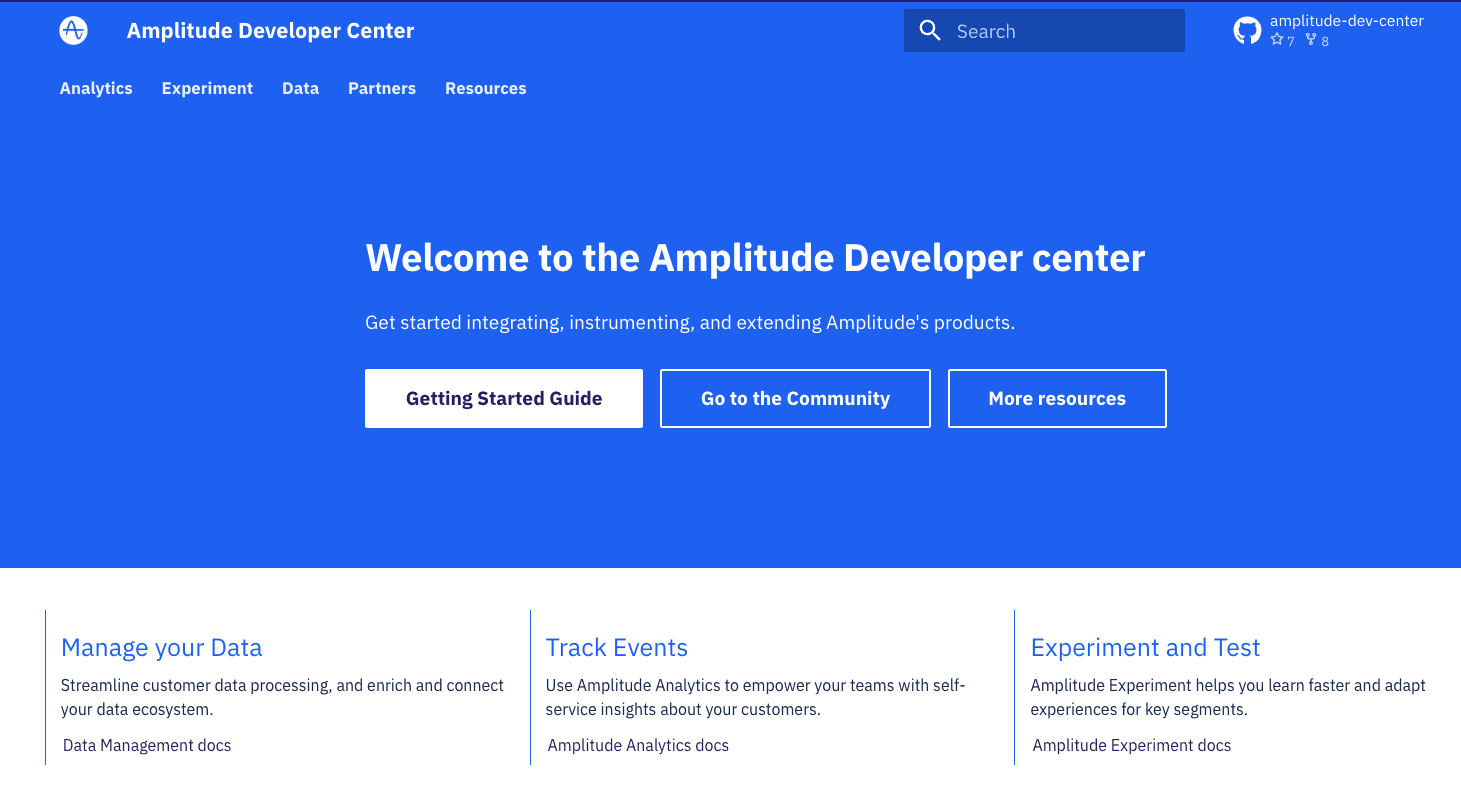The width and height of the screenshot is (1461, 800).
Task: Open the Experiment navigation menu
Action: pyautogui.click(x=207, y=88)
